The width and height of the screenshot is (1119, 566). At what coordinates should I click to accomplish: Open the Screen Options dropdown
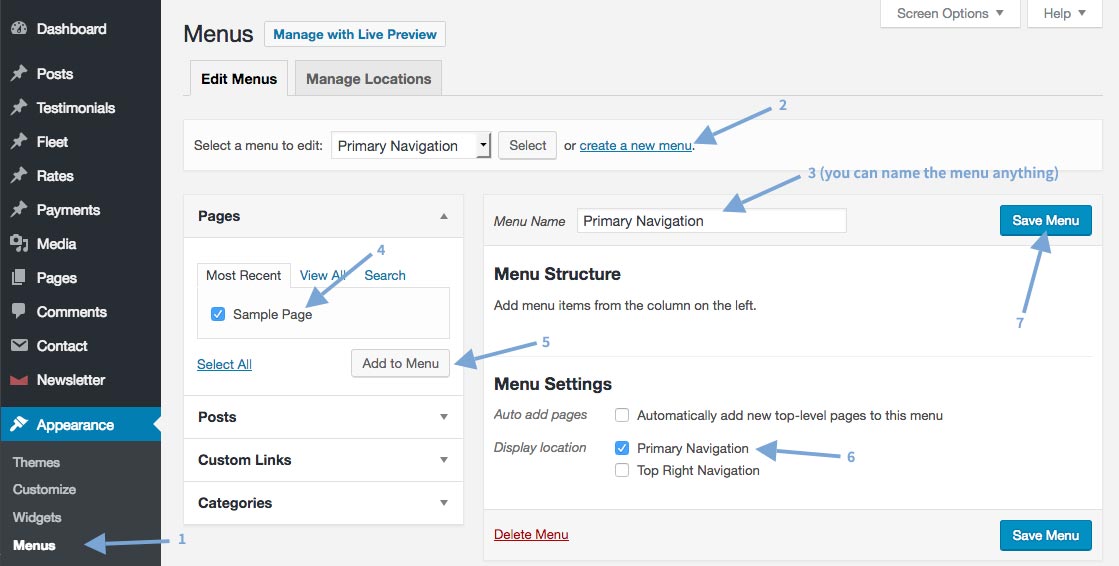pyautogui.click(x=950, y=14)
